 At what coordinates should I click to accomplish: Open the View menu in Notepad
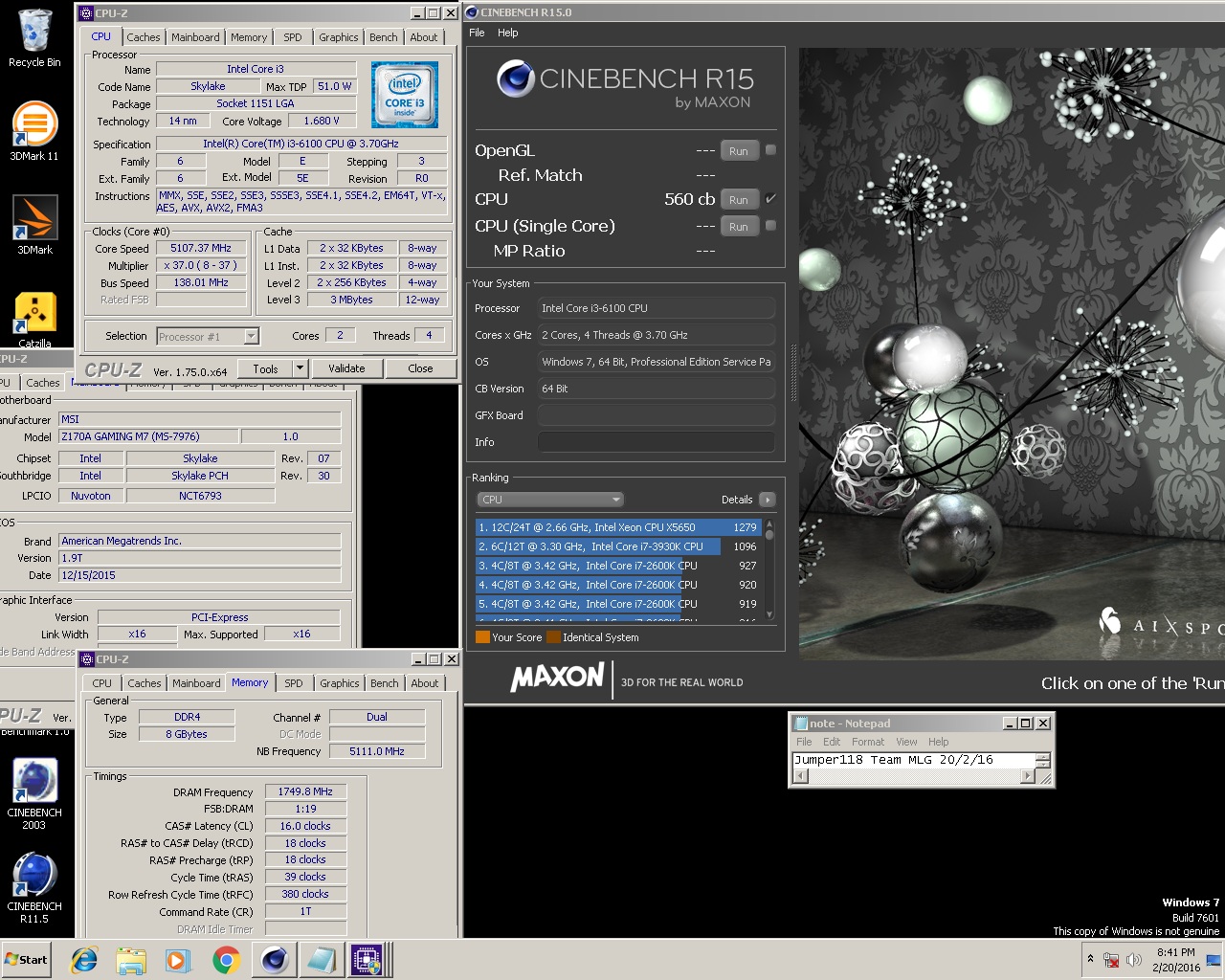(906, 742)
